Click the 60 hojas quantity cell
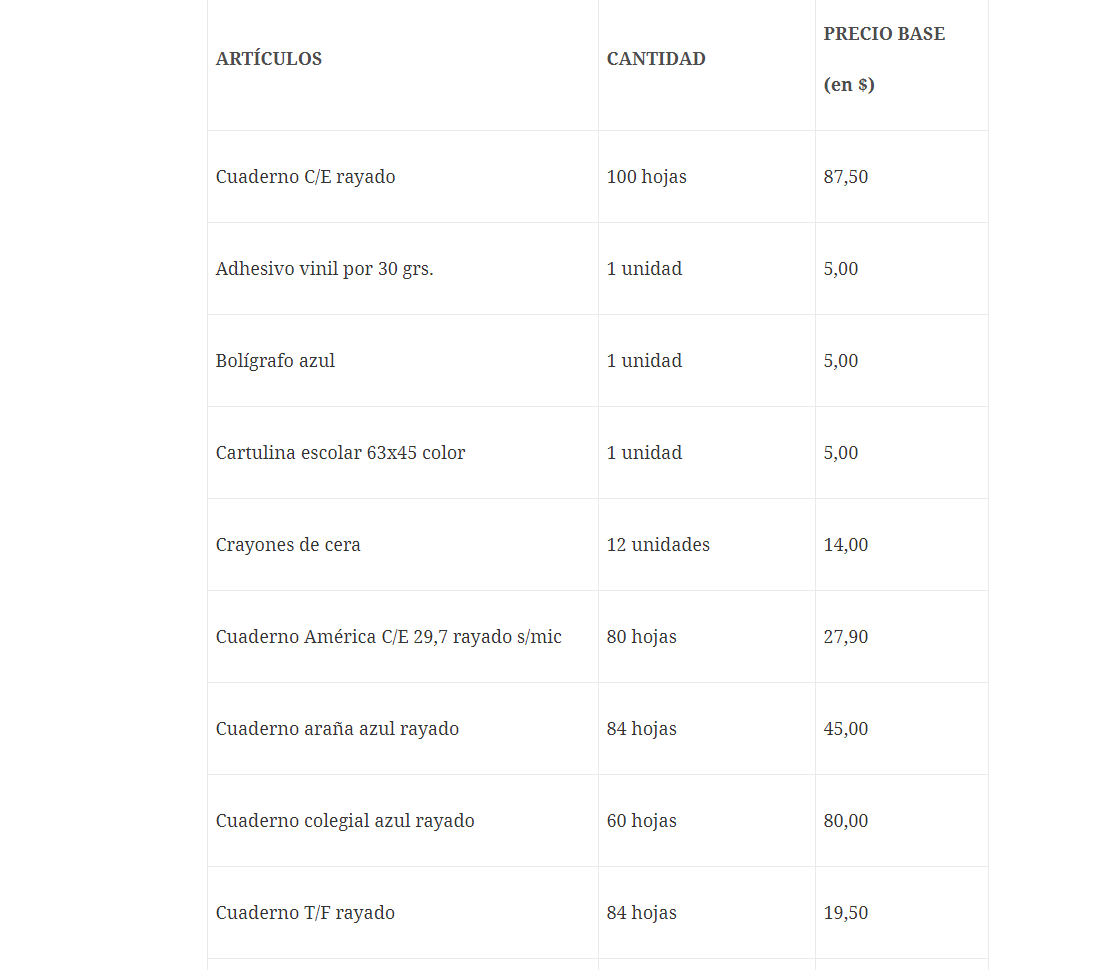This screenshot has height=970, width=1103. pos(641,821)
